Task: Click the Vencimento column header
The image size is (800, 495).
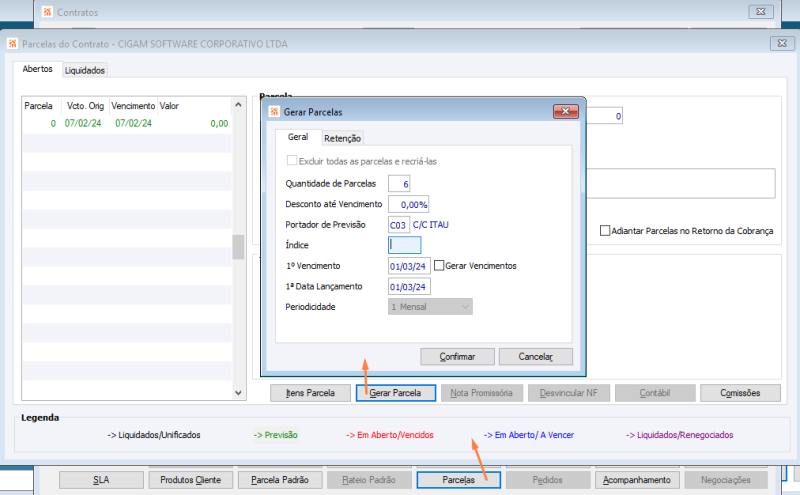Action: click(133, 106)
